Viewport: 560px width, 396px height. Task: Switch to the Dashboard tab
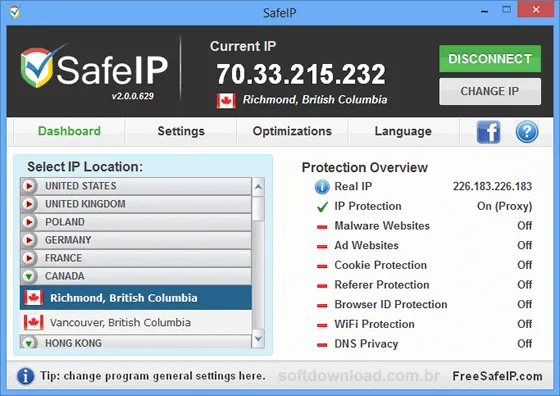click(x=69, y=131)
